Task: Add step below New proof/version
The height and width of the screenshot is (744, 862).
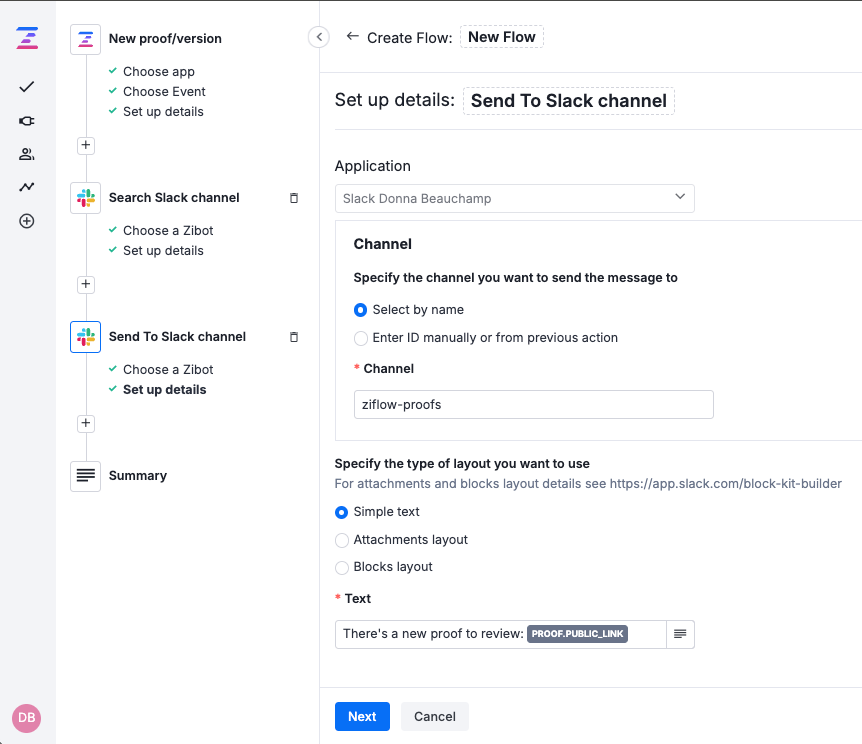Action: pos(86,145)
